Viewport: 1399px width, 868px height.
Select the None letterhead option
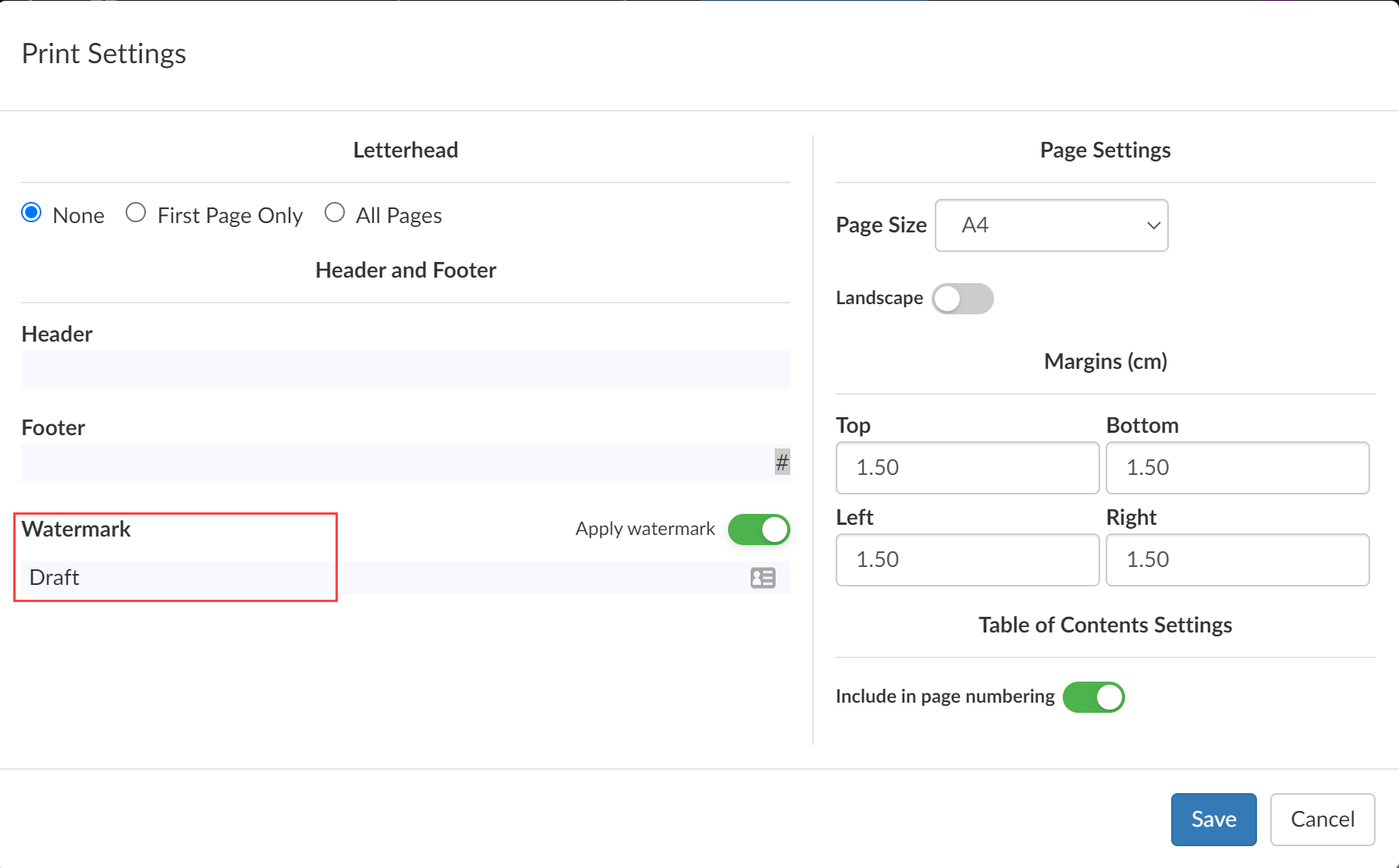pos(32,213)
